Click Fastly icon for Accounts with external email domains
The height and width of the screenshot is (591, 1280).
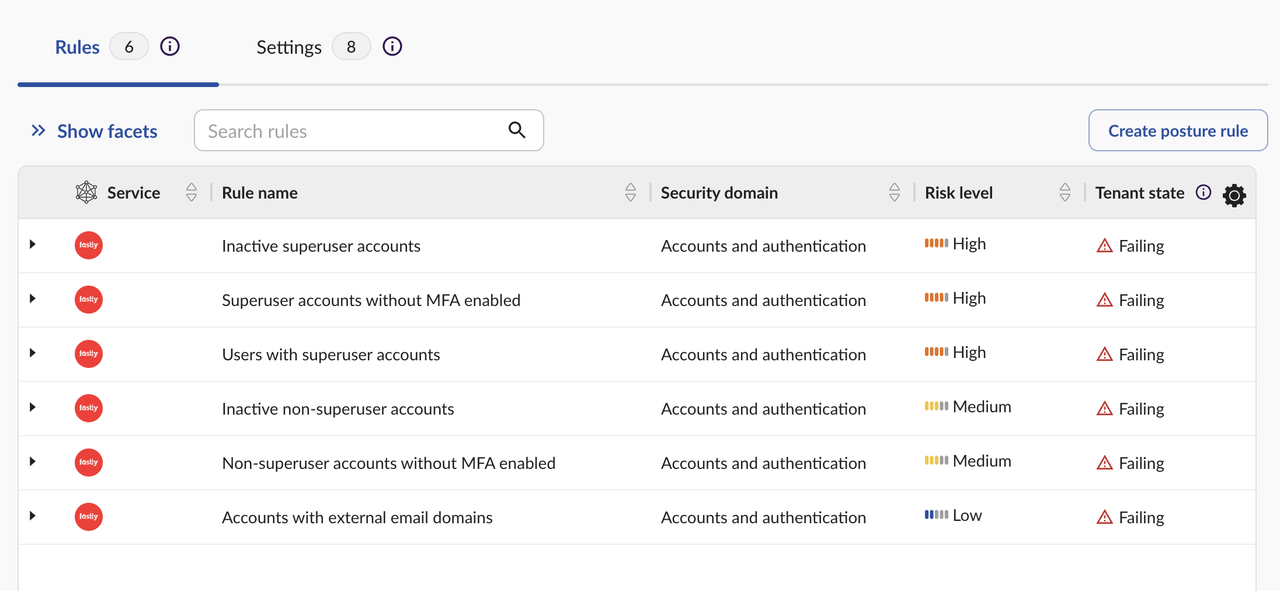pos(89,517)
